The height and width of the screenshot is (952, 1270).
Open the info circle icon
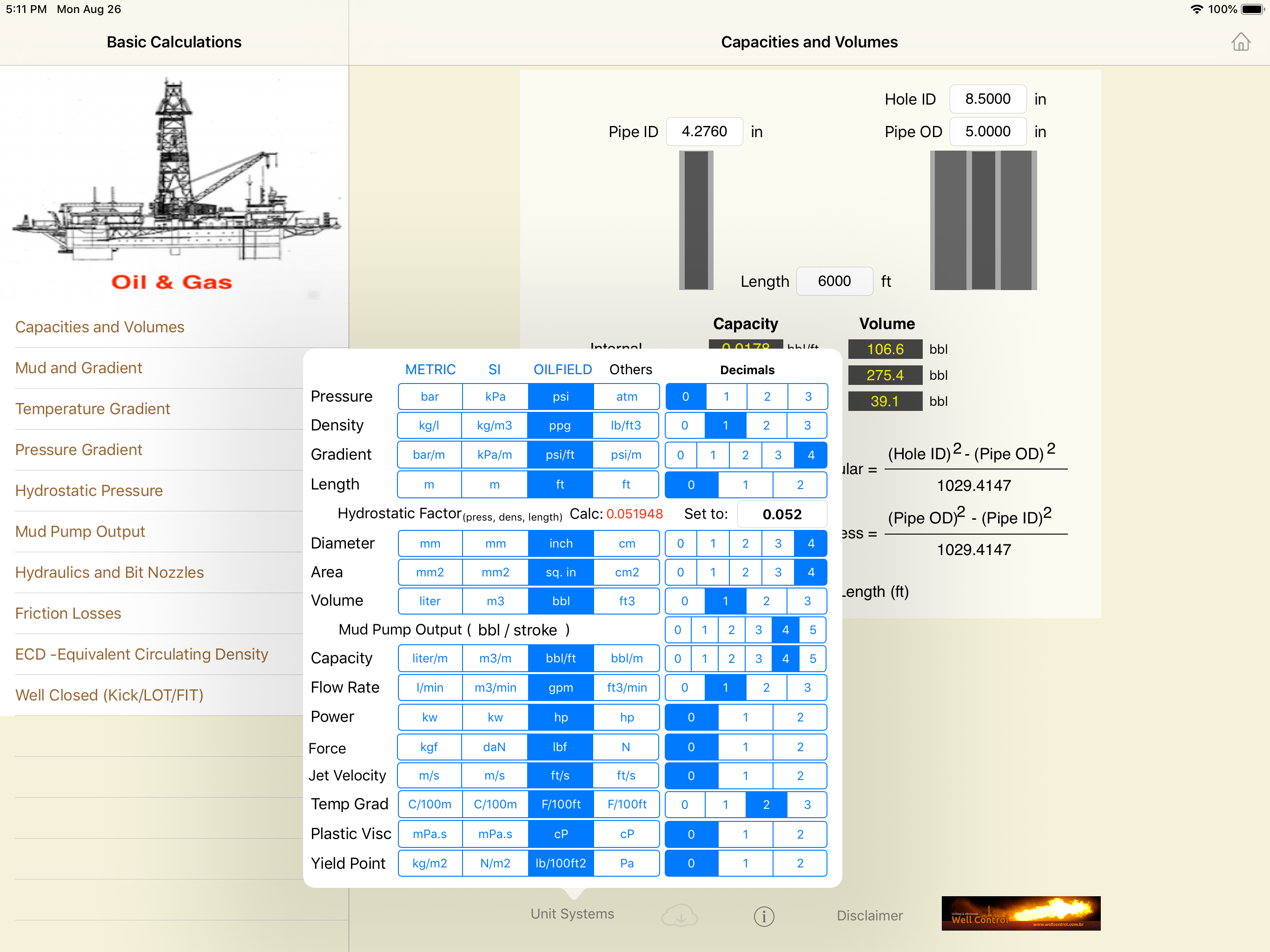764,916
